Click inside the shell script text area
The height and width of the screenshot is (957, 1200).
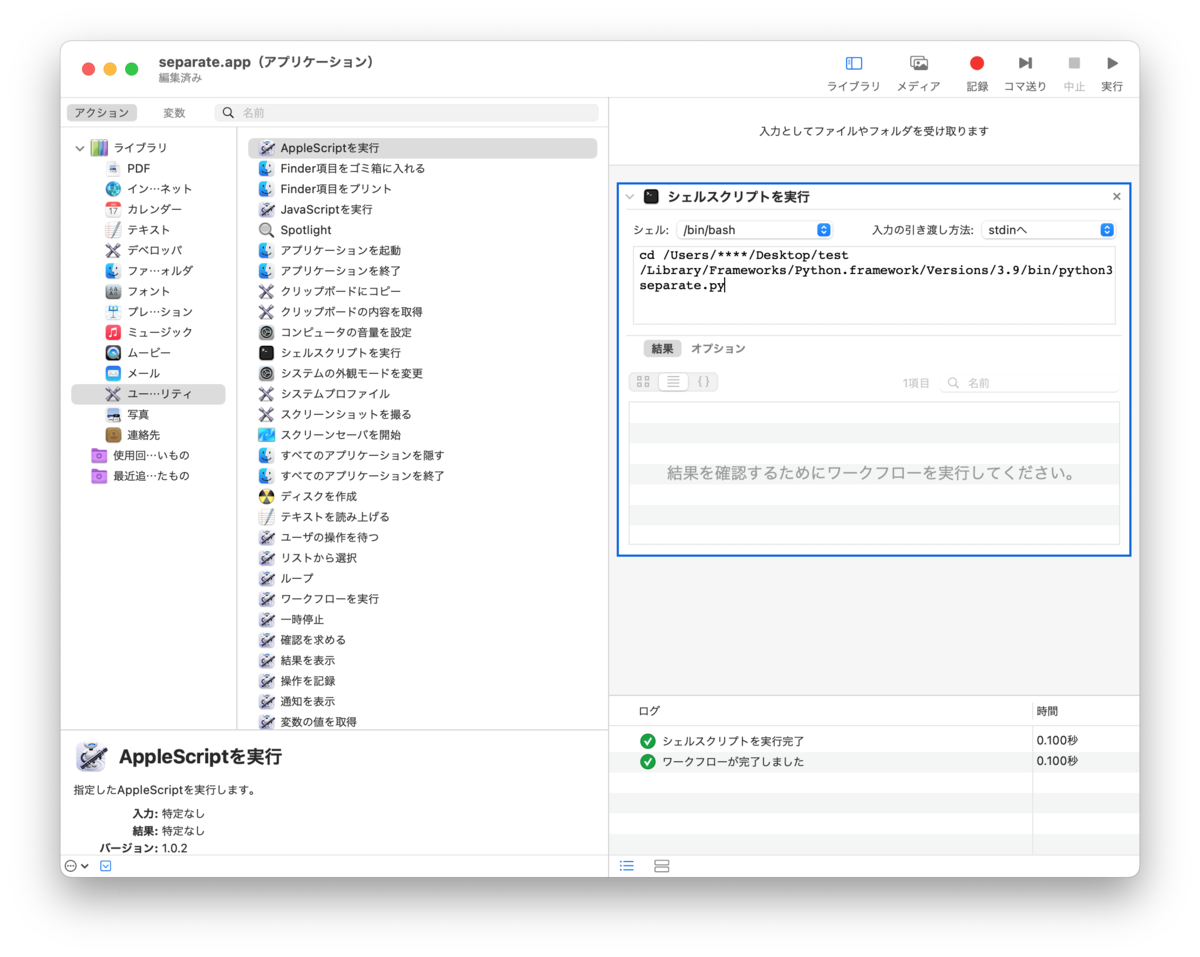[874, 285]
